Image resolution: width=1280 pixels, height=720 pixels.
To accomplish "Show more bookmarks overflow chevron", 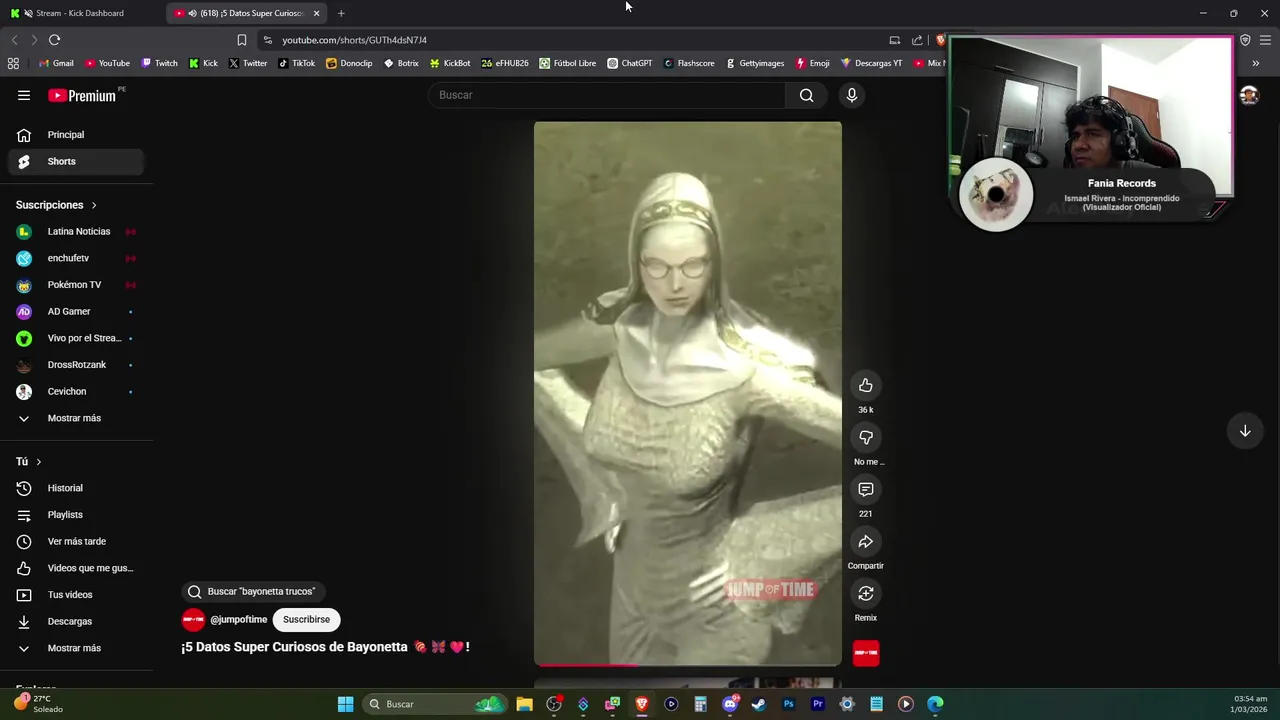I will coord(1255,63).
